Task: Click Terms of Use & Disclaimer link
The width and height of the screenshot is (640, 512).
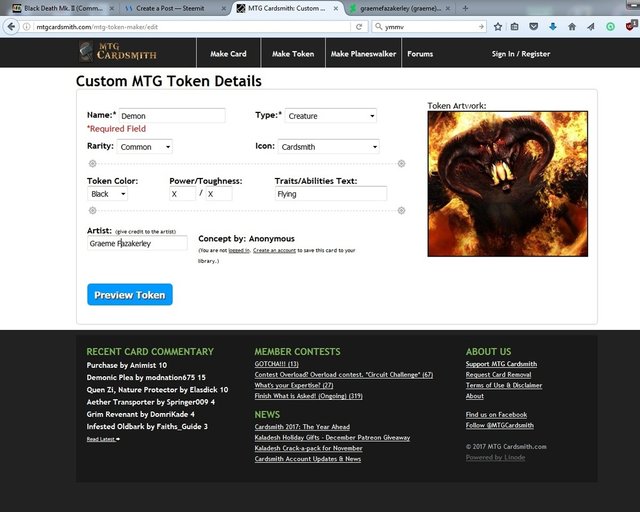Action: click(x=504, y=385)
